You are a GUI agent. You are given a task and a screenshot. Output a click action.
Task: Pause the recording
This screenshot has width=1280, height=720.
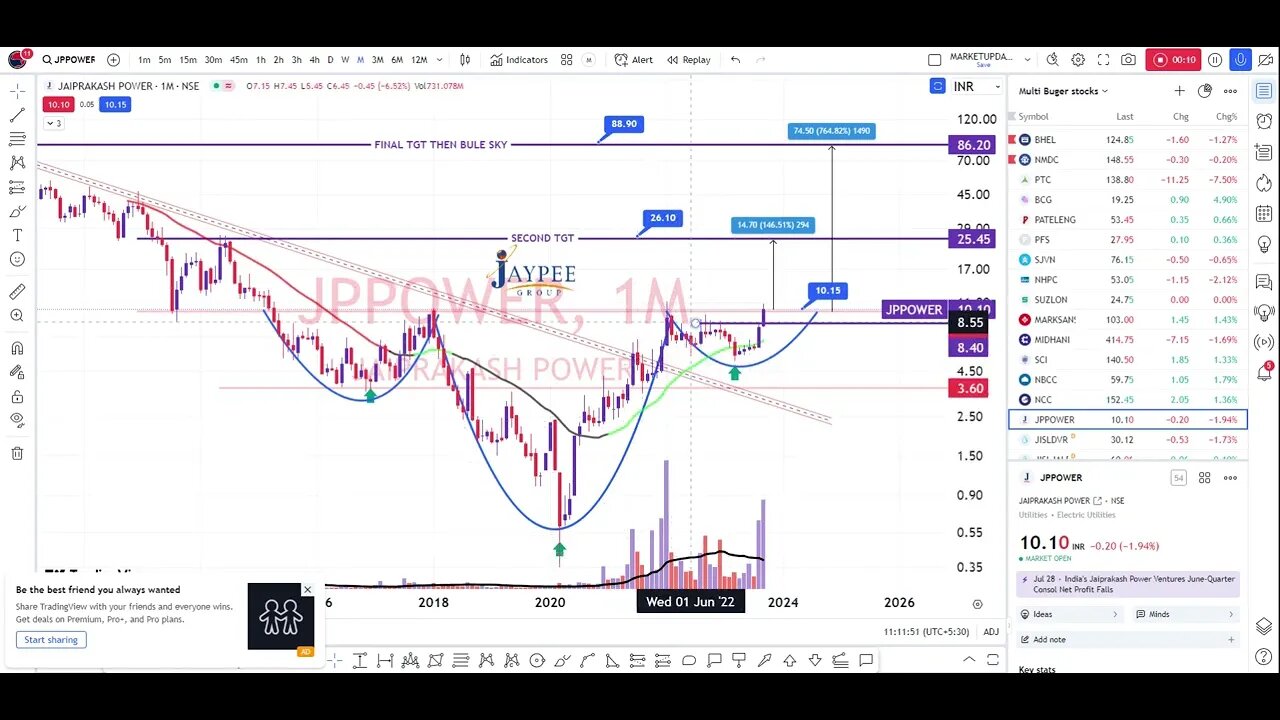coord(1215,60)
